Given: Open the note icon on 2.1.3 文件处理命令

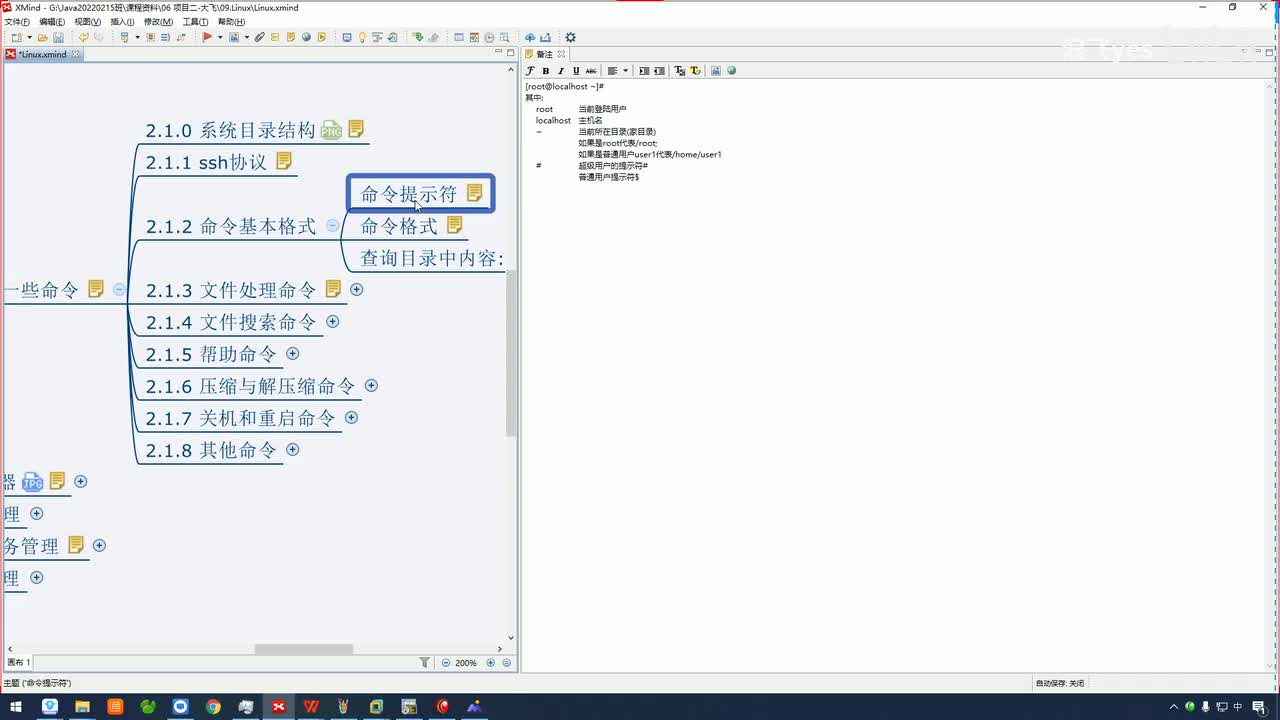Looking at the screenshot, I should (333, 289).
